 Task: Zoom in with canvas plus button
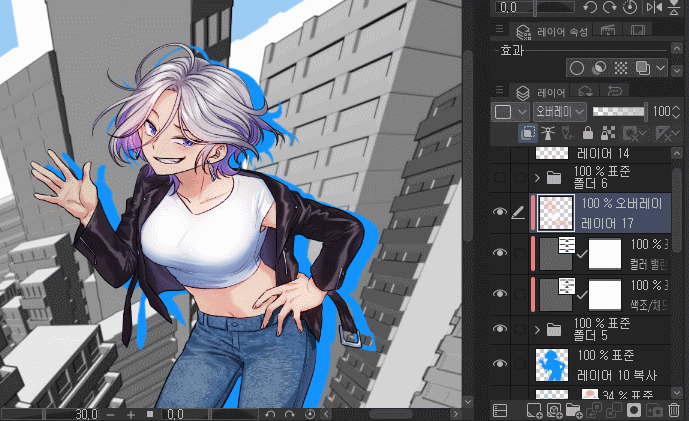tap(131, 414)
